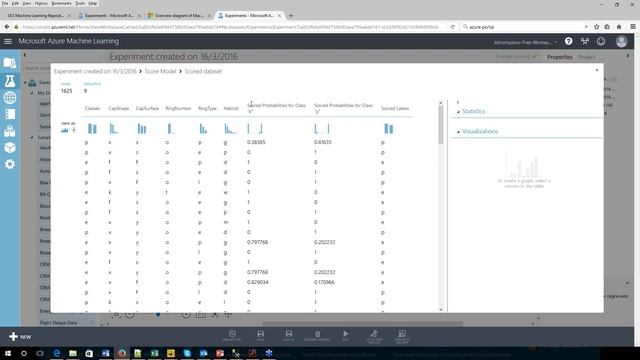Image resolution: width=640 pixels, height=360 pixels.
Task: Collapse the Visualizations section
Action: click(x=458, y=131)
